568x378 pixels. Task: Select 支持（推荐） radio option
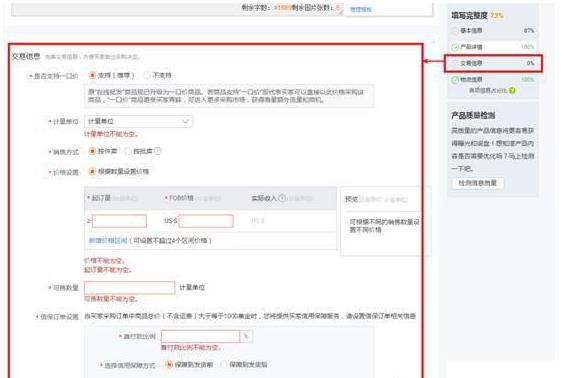92,75
